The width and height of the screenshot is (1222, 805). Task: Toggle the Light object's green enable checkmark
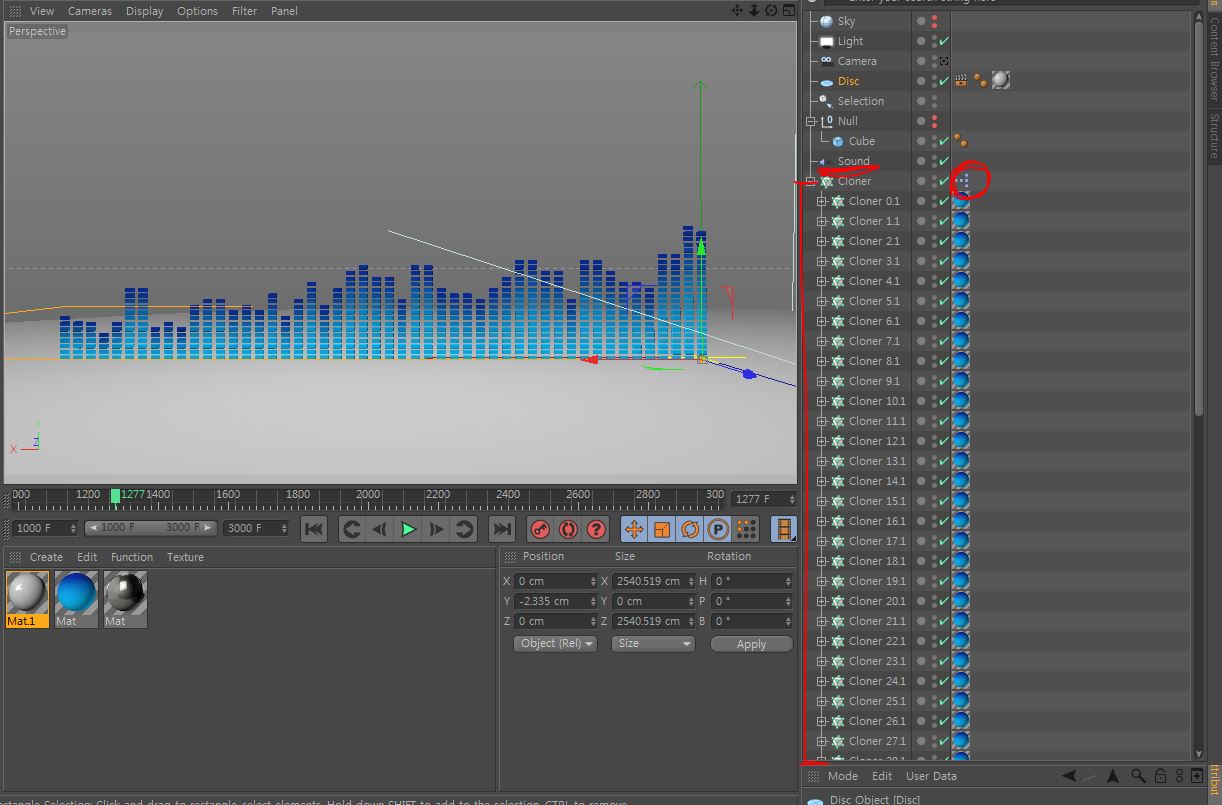pos(944,41)
